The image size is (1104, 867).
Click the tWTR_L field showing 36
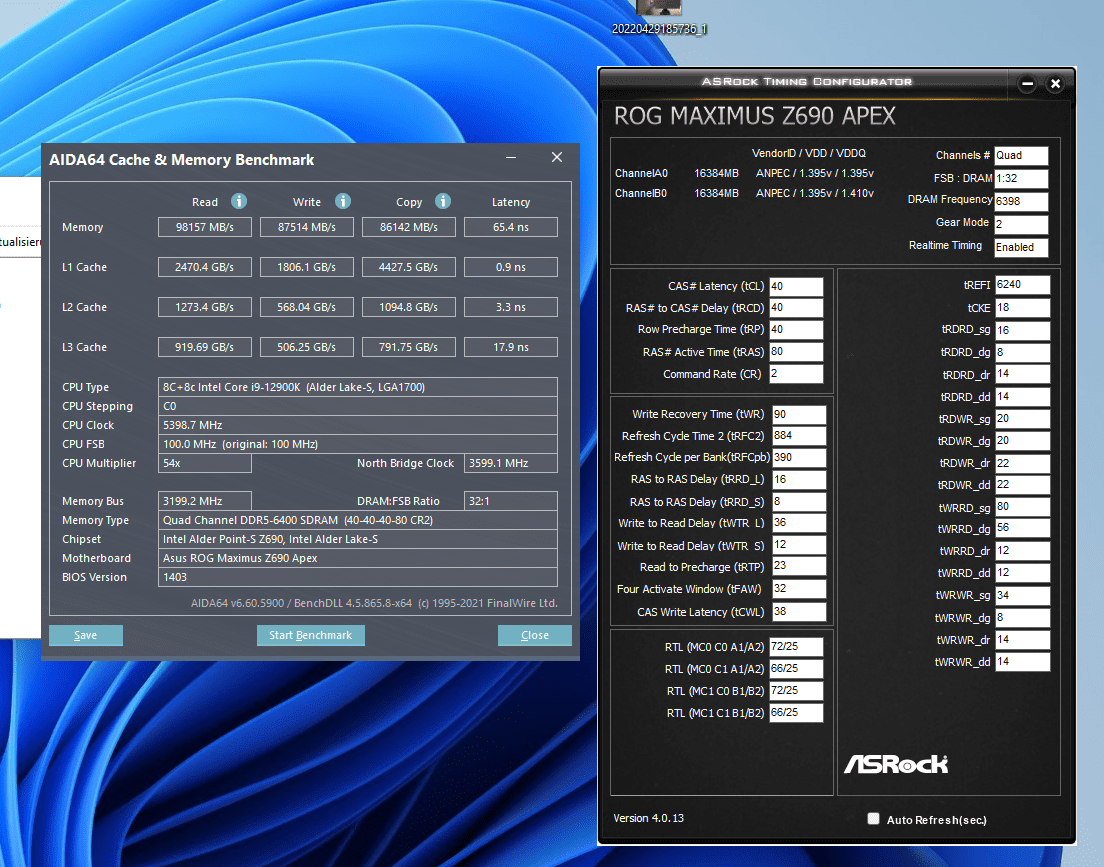click(798, 523)
